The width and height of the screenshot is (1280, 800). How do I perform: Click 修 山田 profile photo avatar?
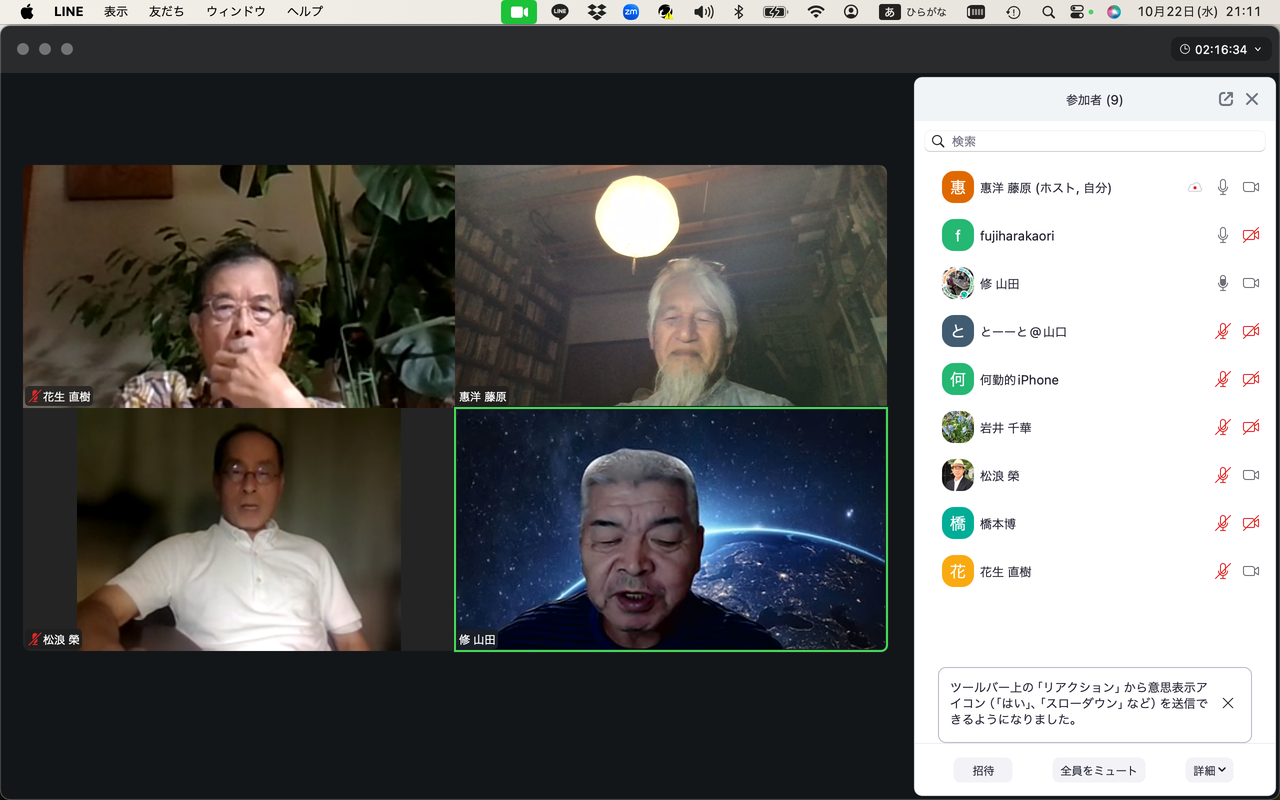click(x=958, y=283)
